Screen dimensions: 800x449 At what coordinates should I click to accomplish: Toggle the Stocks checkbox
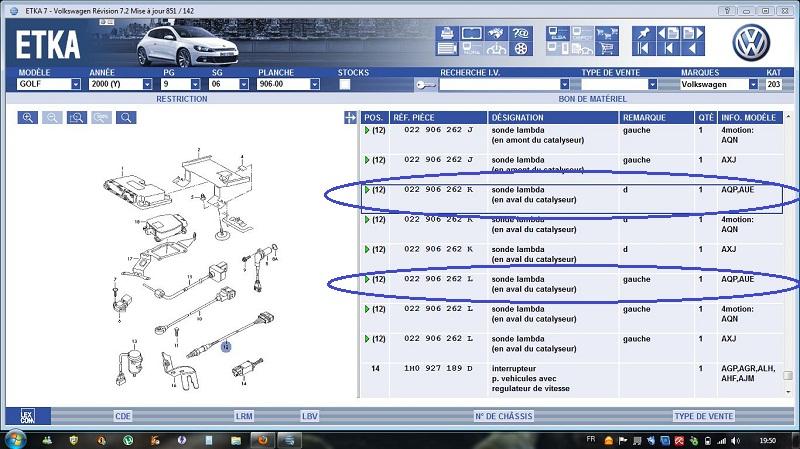pyautogui.click(x=345, y=84)
